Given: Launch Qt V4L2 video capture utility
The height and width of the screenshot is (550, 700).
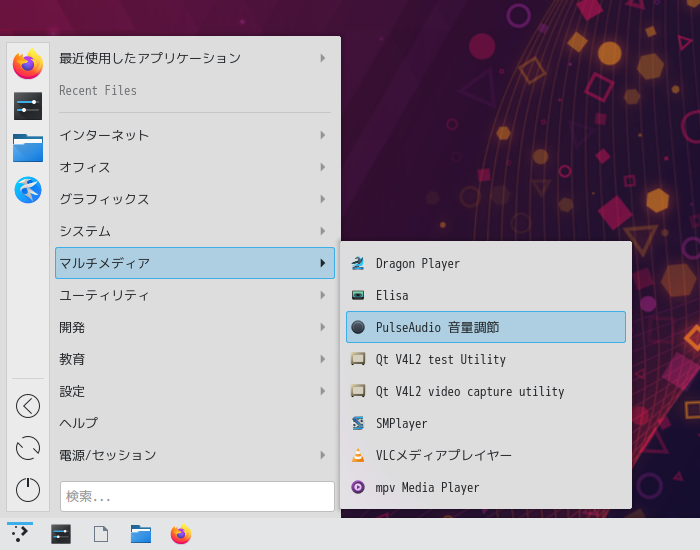Looking at the screenshot, I should pos(486,391).
